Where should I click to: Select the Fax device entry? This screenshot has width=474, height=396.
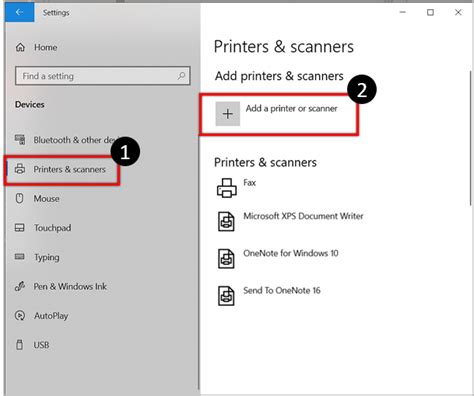click(x=237, y=188)
